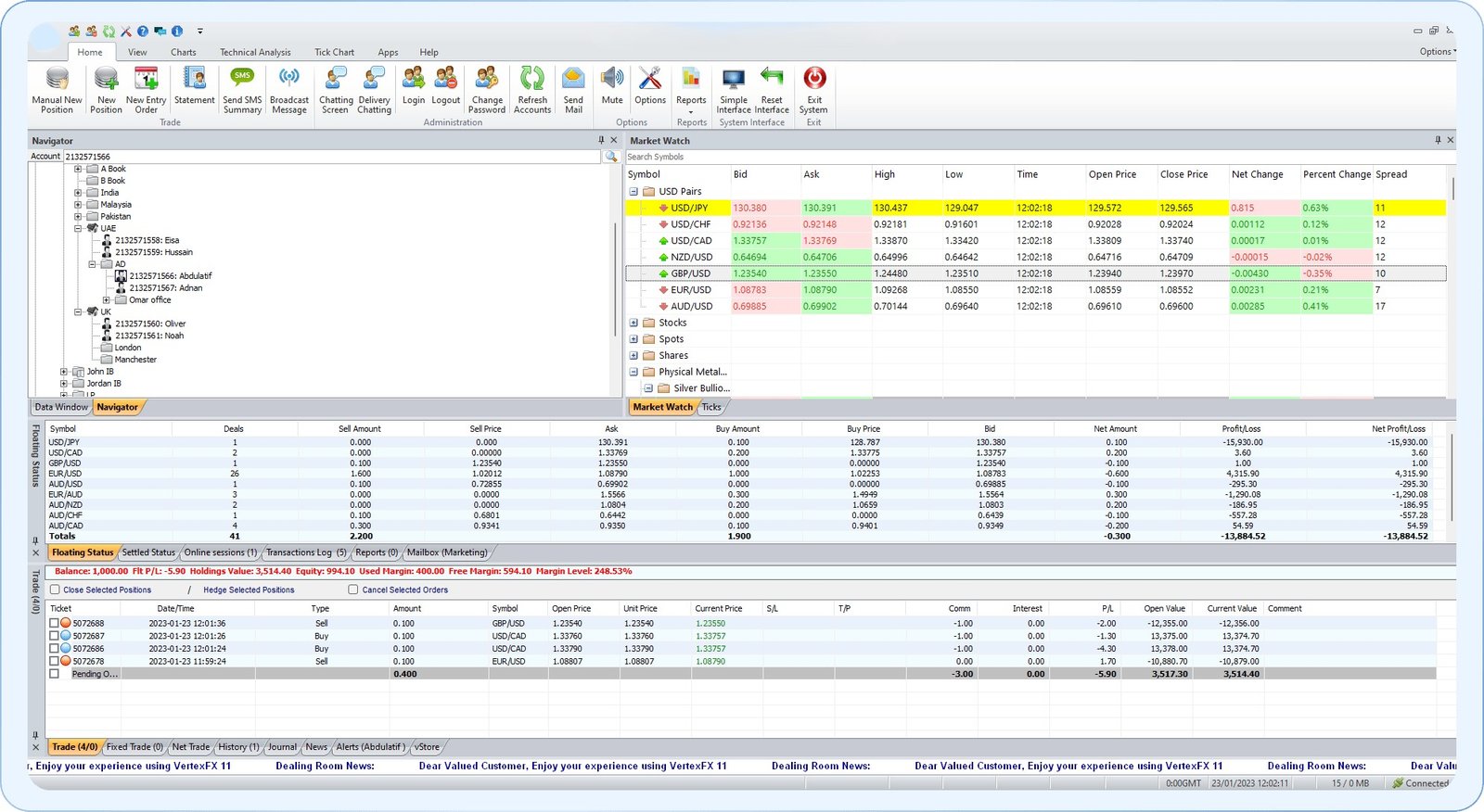Switch to the Technical Analysis ribbon tab

[x=255, y=53]
